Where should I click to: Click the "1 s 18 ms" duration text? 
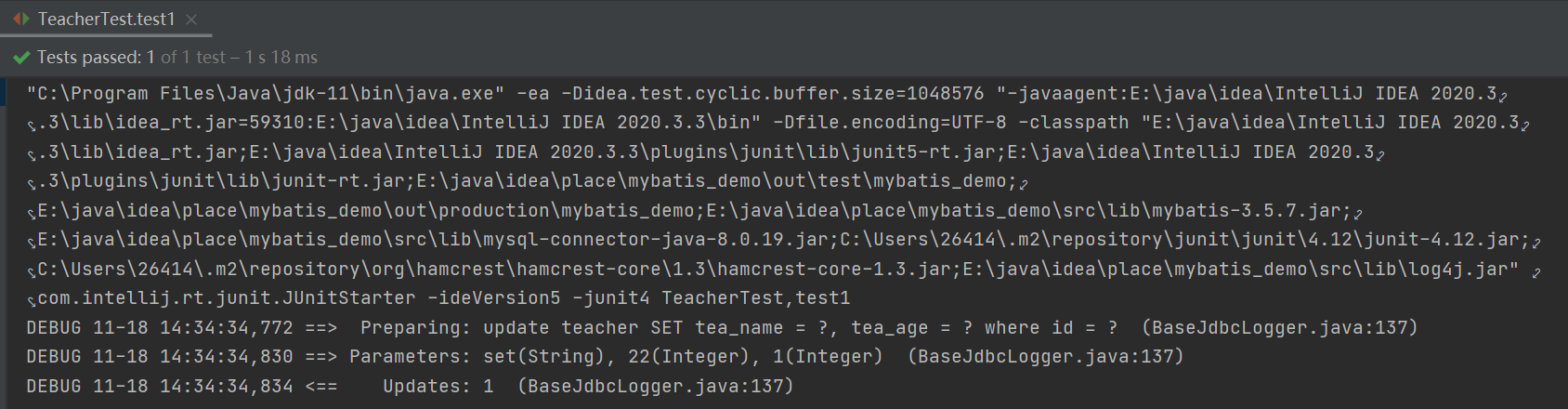(281, 58)
